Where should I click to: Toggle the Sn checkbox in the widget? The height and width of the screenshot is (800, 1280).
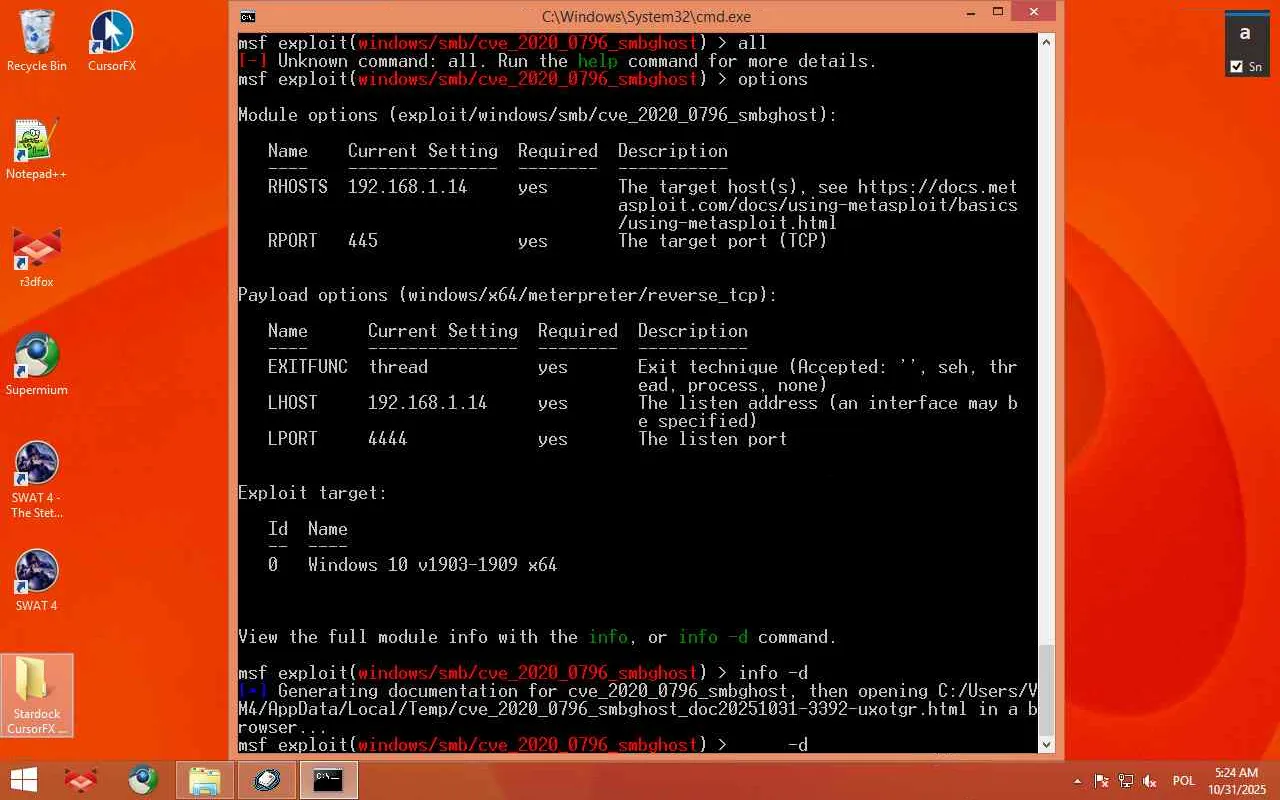(1237, 66)
